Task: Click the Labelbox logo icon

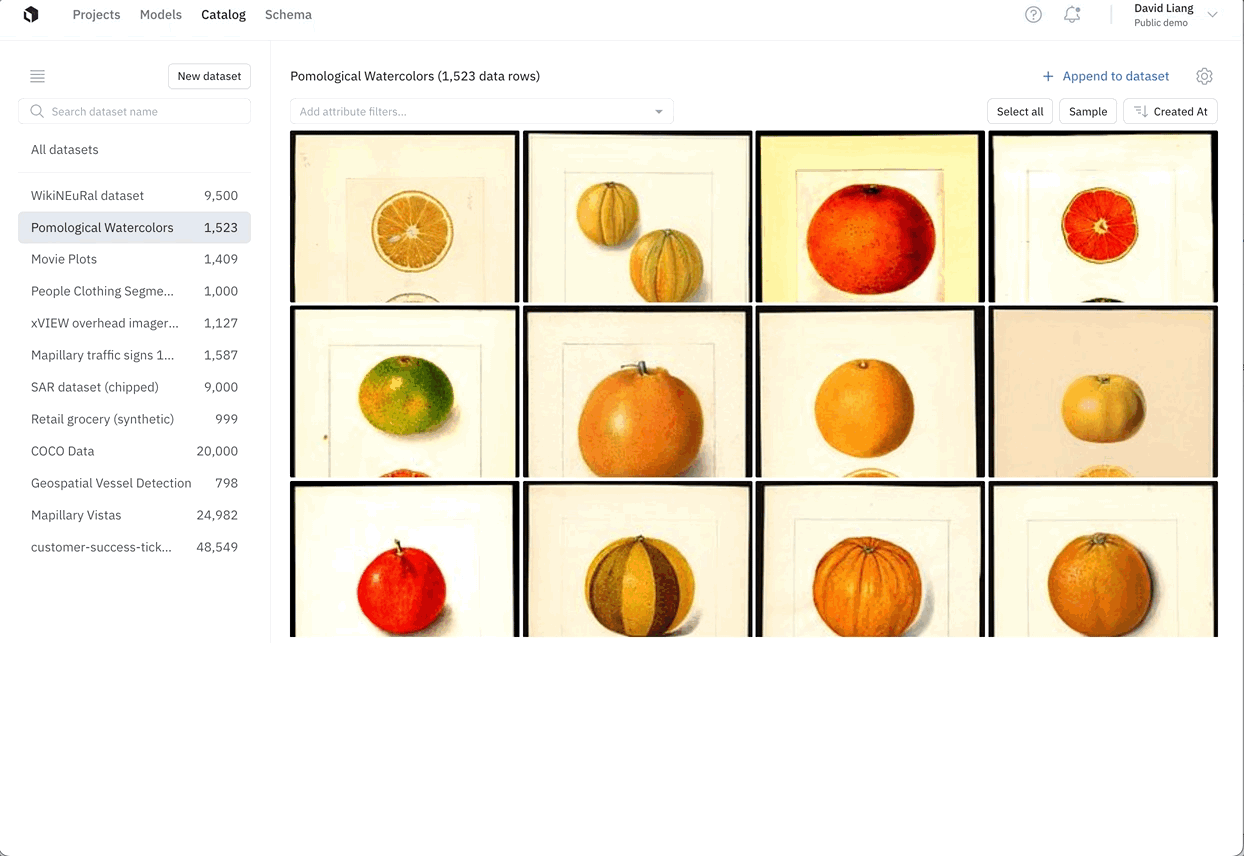Action: [31, 14]
